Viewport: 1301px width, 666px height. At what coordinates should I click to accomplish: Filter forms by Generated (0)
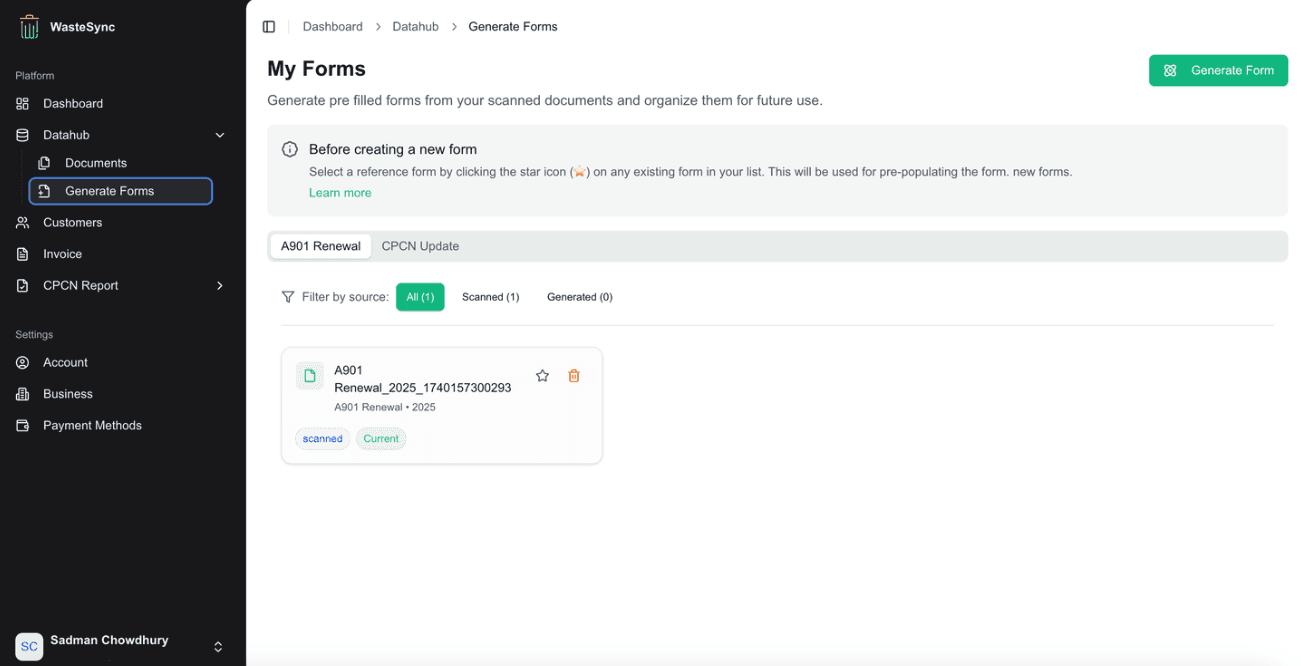[x=580, y=297]
